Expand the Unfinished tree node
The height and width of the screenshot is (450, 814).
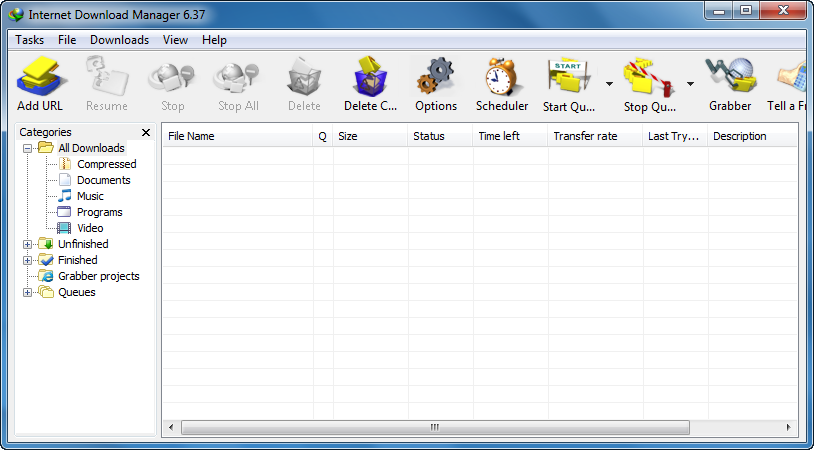click(x=28, y=244)
